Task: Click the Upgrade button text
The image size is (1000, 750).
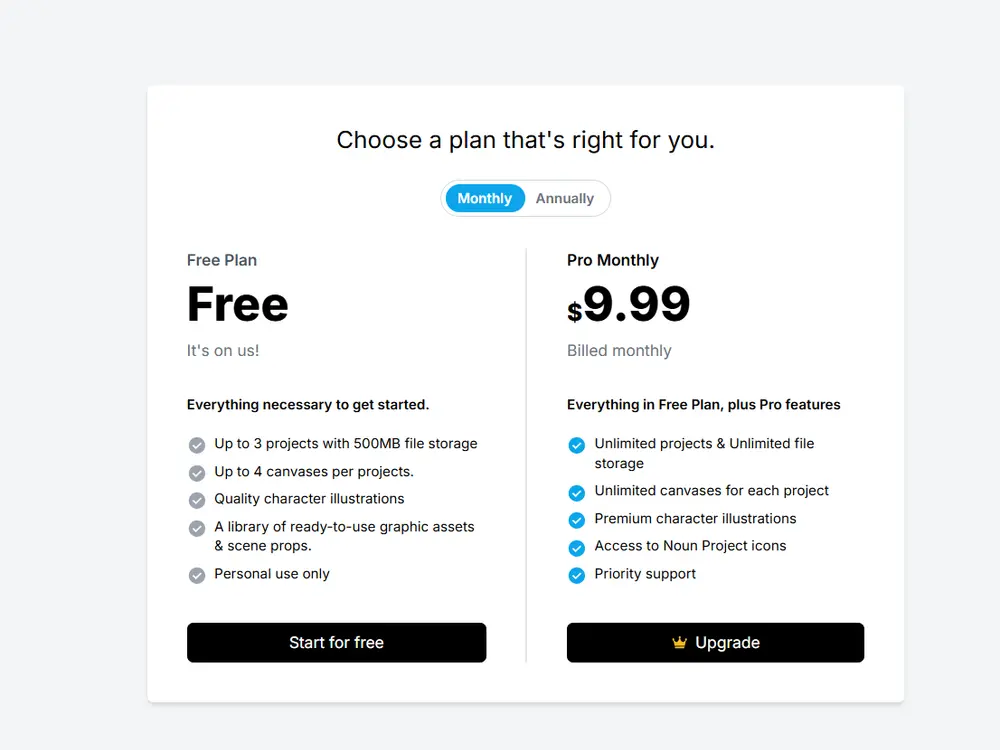Action: pos(727,643)
